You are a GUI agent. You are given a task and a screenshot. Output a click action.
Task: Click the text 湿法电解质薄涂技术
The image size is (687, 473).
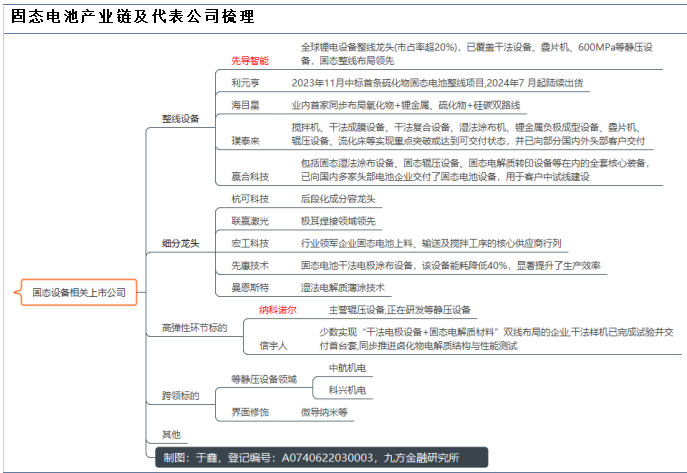tap(343, 288)
